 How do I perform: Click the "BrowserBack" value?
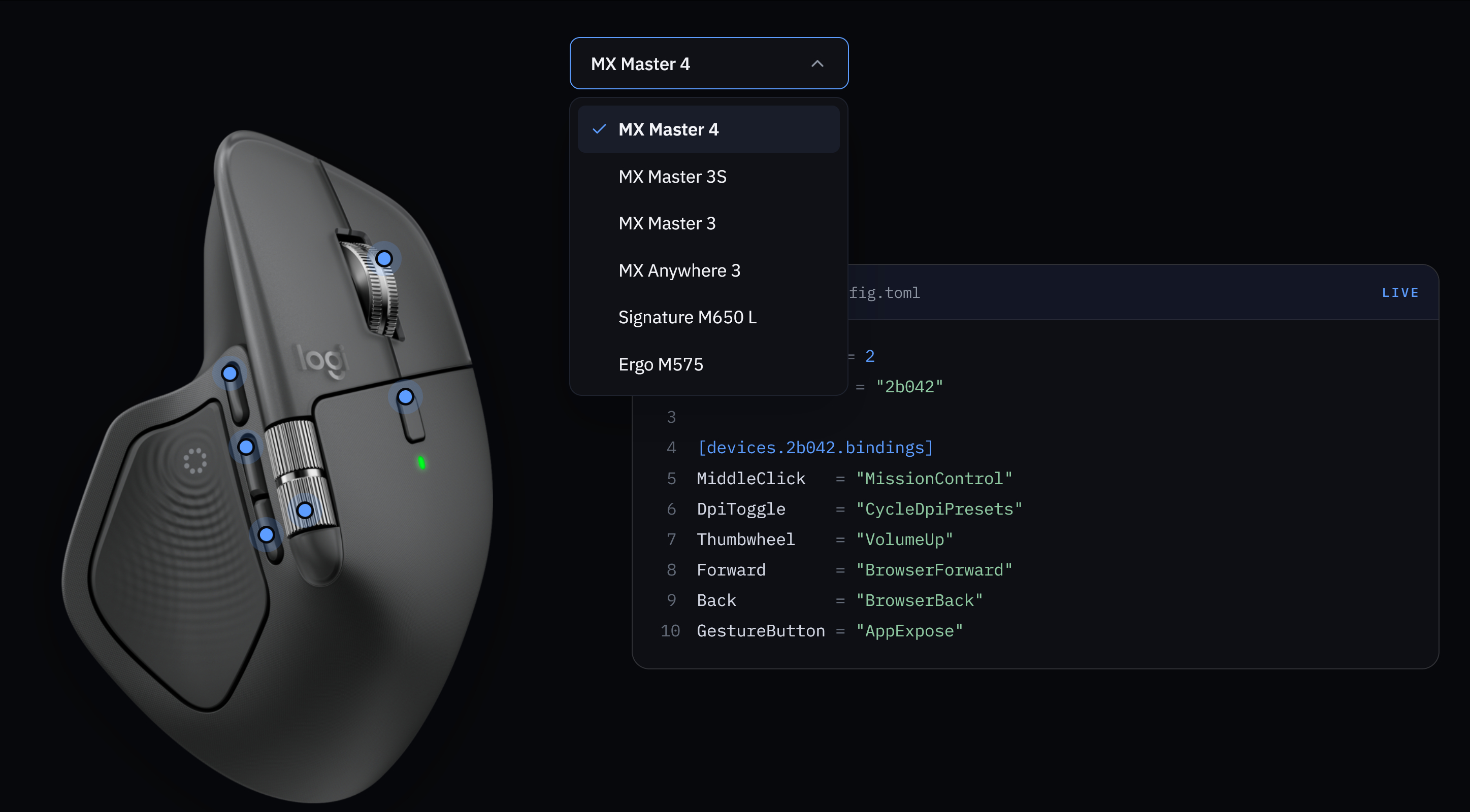[x=919, y=600]
